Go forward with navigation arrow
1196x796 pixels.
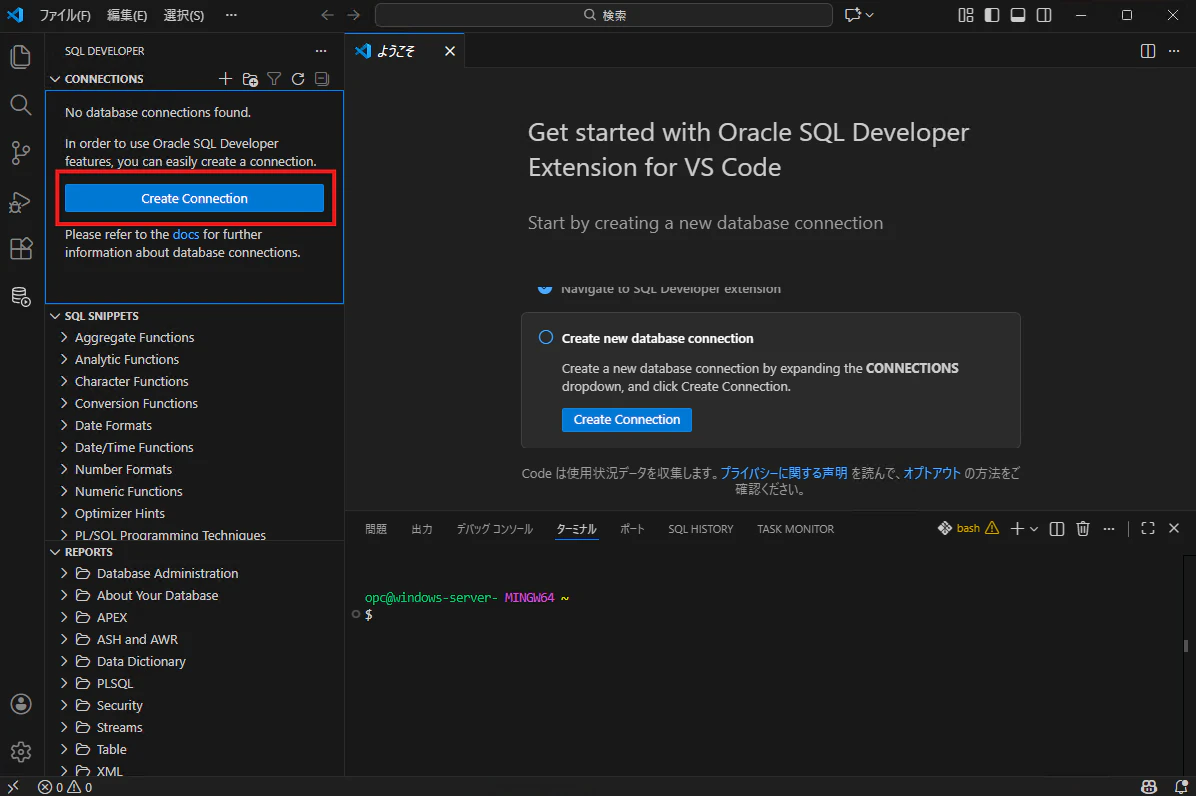point(353,15)
